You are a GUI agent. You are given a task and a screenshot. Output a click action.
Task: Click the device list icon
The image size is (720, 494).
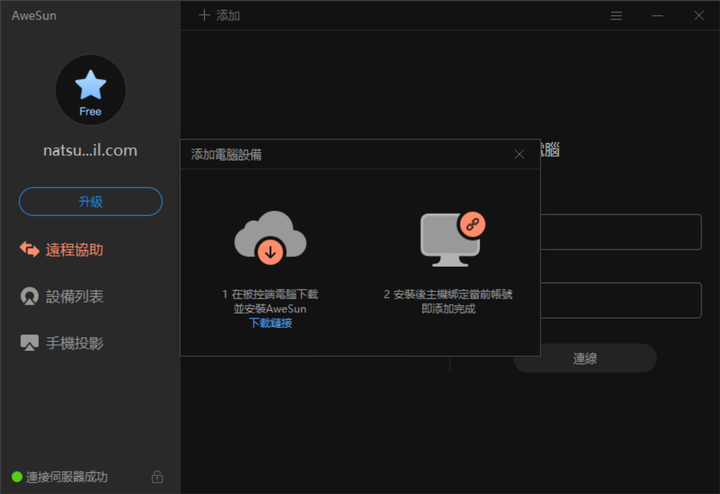coord(29,296)
